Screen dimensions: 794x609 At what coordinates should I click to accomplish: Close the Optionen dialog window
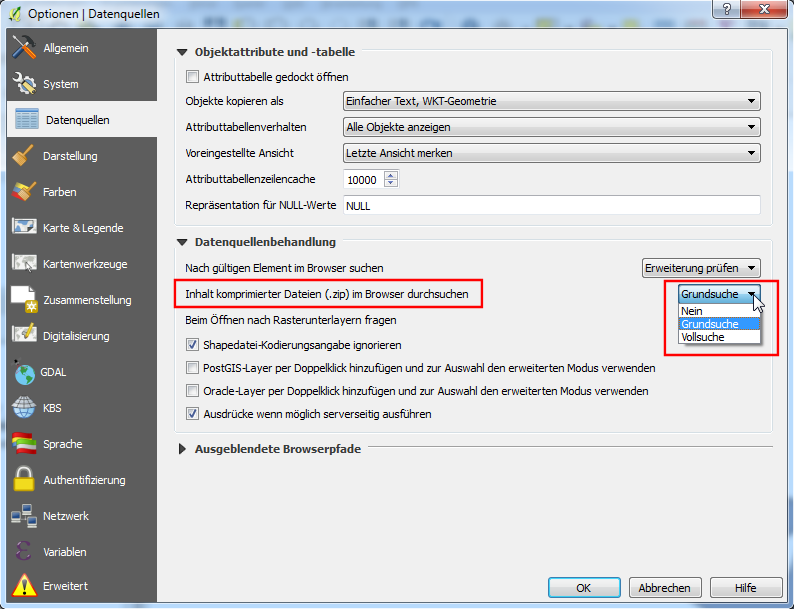pos(765,9)
